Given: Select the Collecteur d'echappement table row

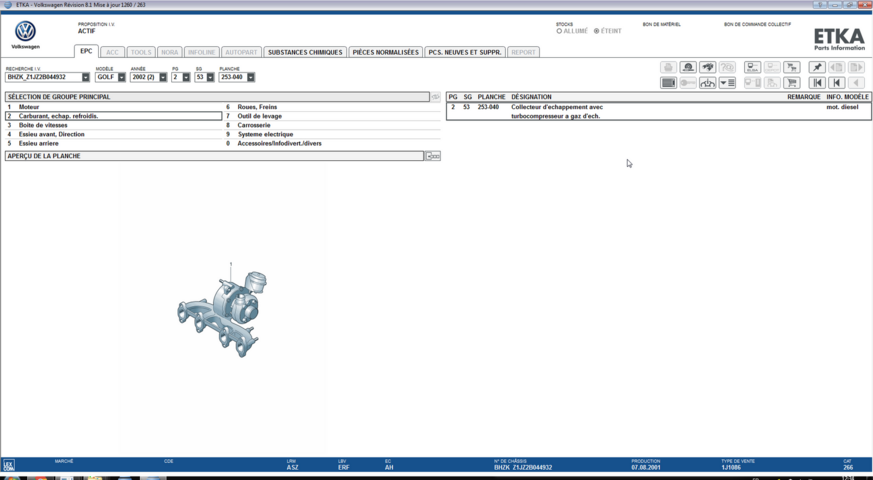Looking at the screenshot, I should 659,111.
